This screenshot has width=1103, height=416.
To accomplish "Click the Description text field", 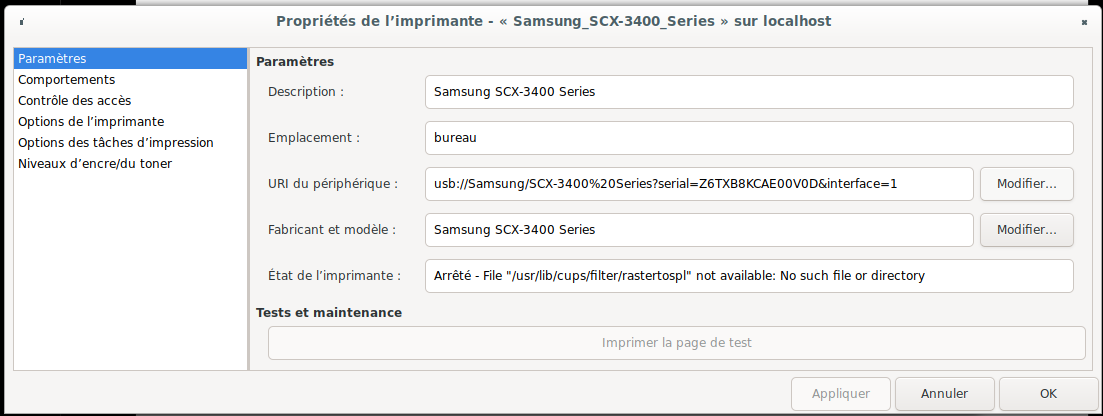I will [749, 92].
